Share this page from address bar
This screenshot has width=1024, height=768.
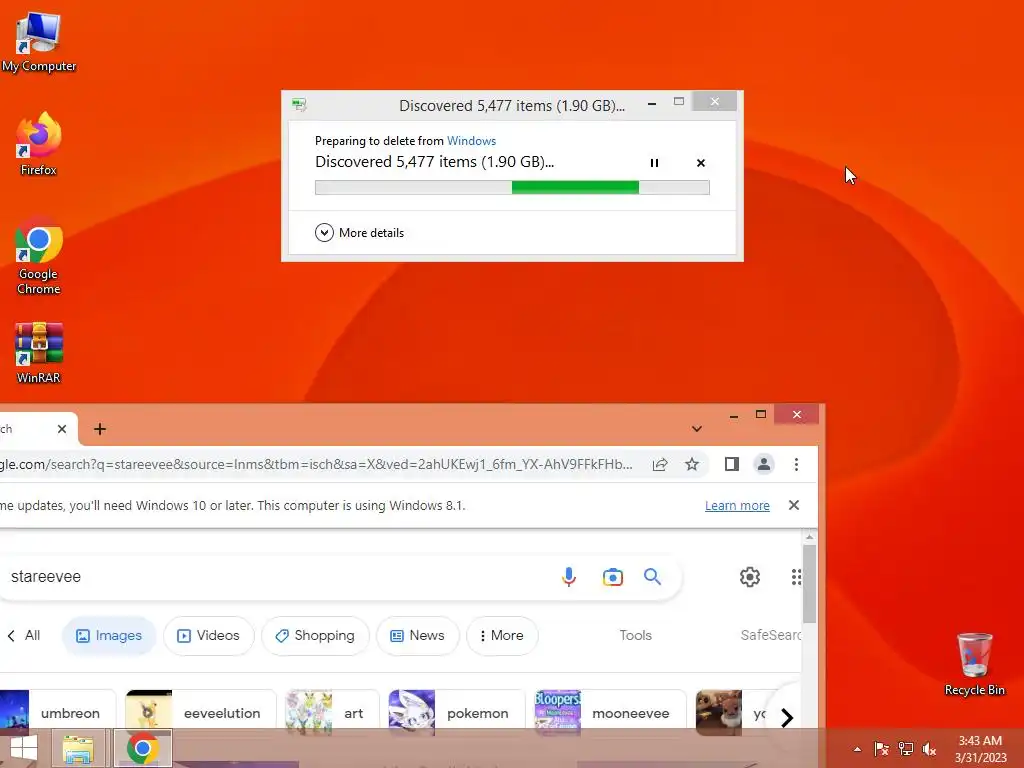[x=660, y=464]
